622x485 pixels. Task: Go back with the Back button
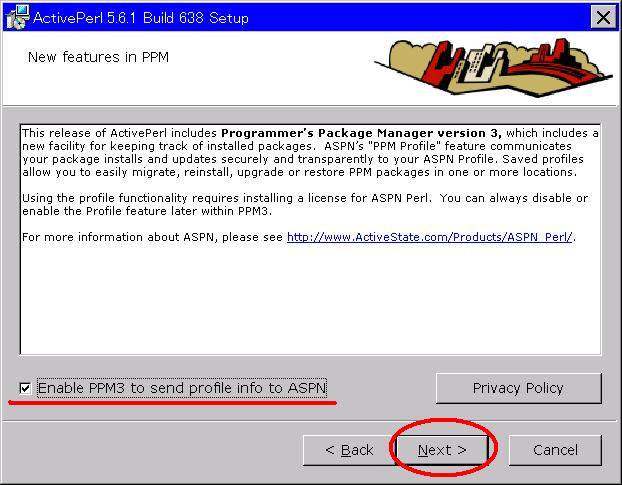pos(349,450)
